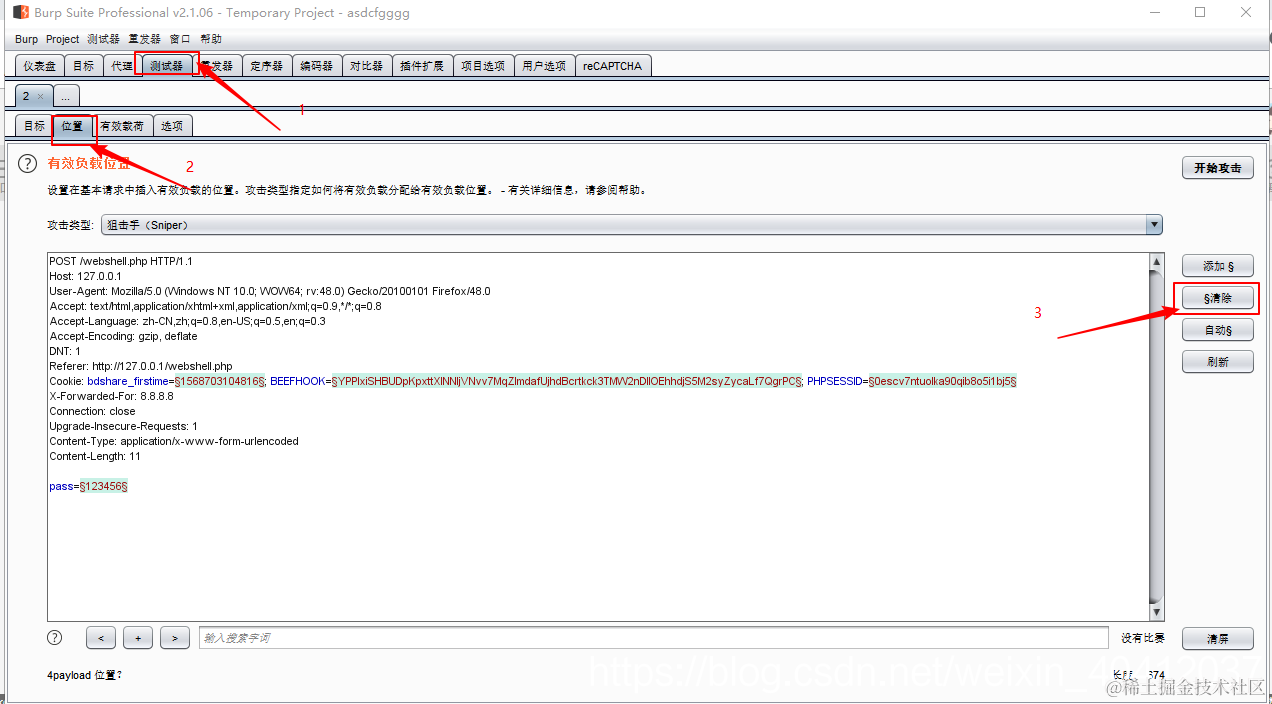Switch to the reCAPTCHA tab

tap(613, 66)
